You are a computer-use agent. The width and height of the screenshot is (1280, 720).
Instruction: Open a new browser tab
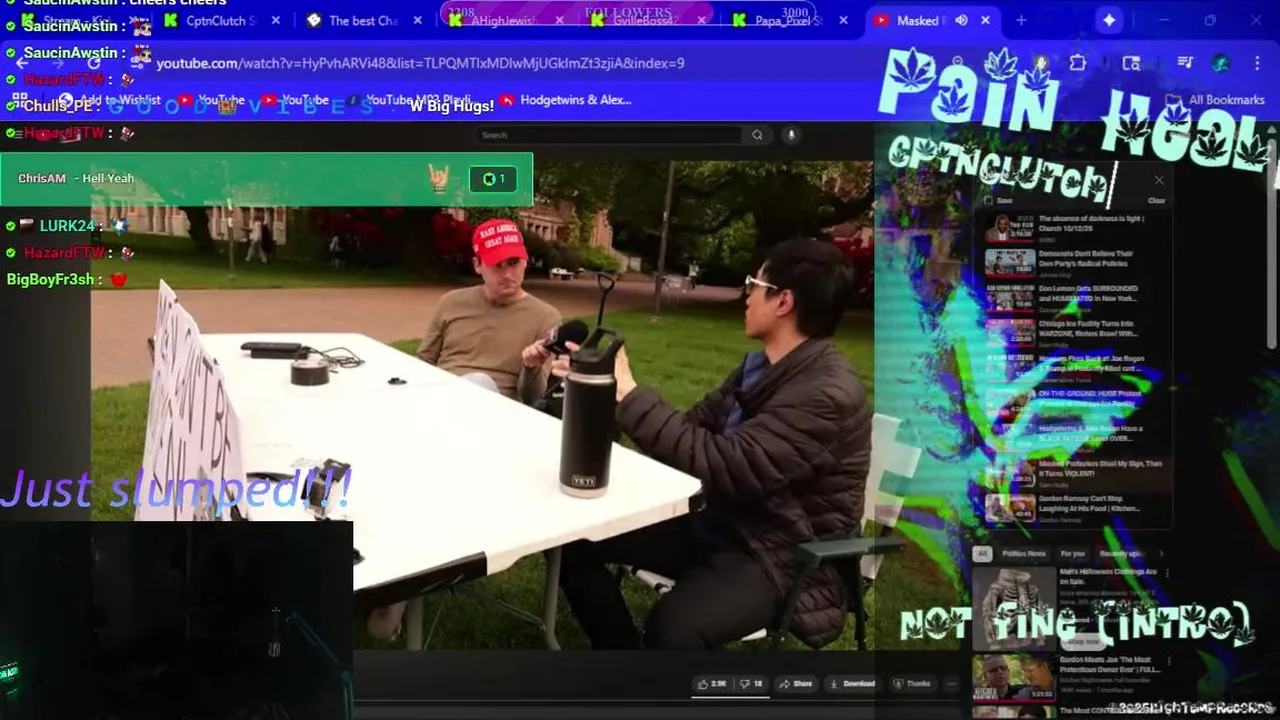(x=1021, y=20)
